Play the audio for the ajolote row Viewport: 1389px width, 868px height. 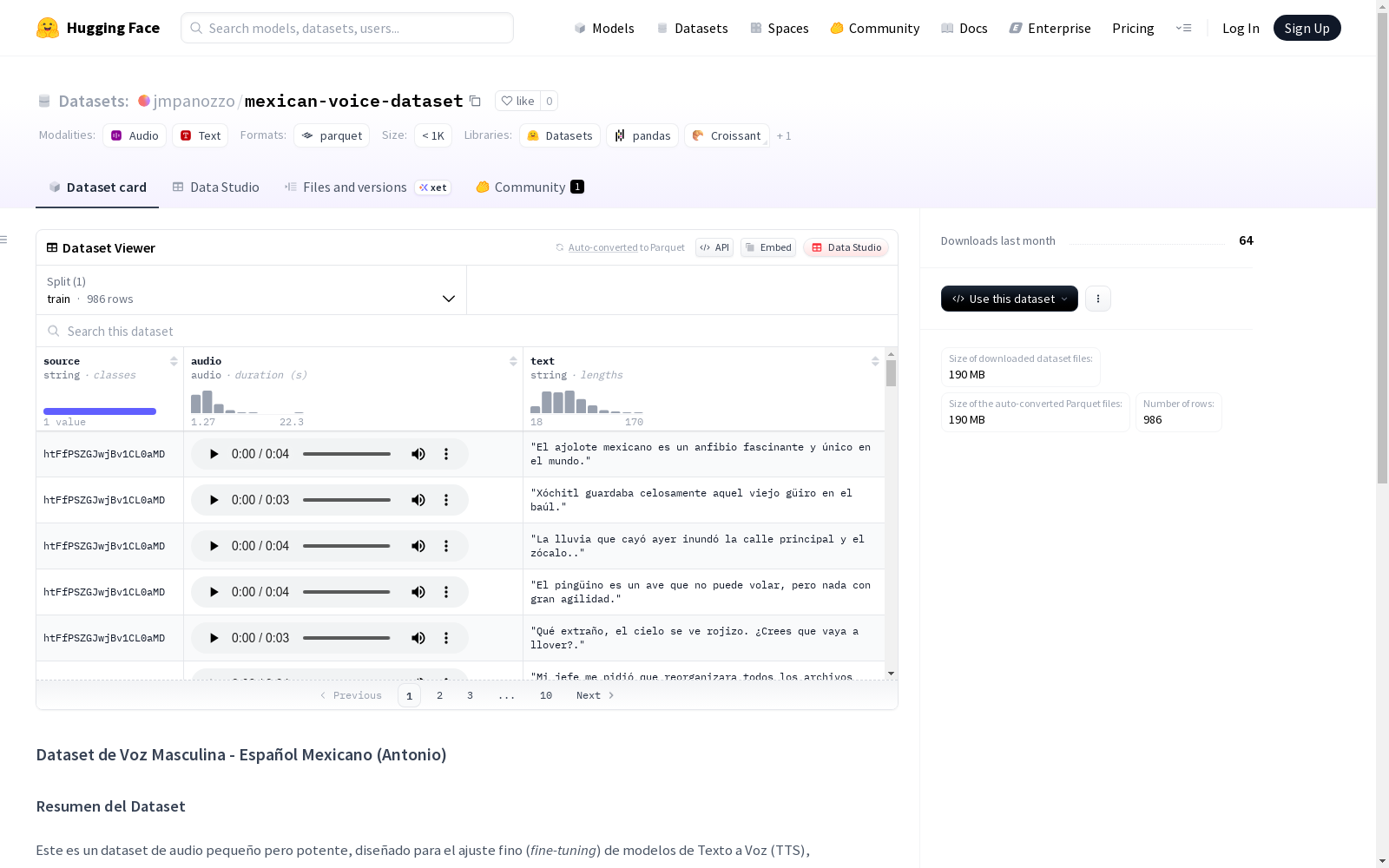point(214,454)
